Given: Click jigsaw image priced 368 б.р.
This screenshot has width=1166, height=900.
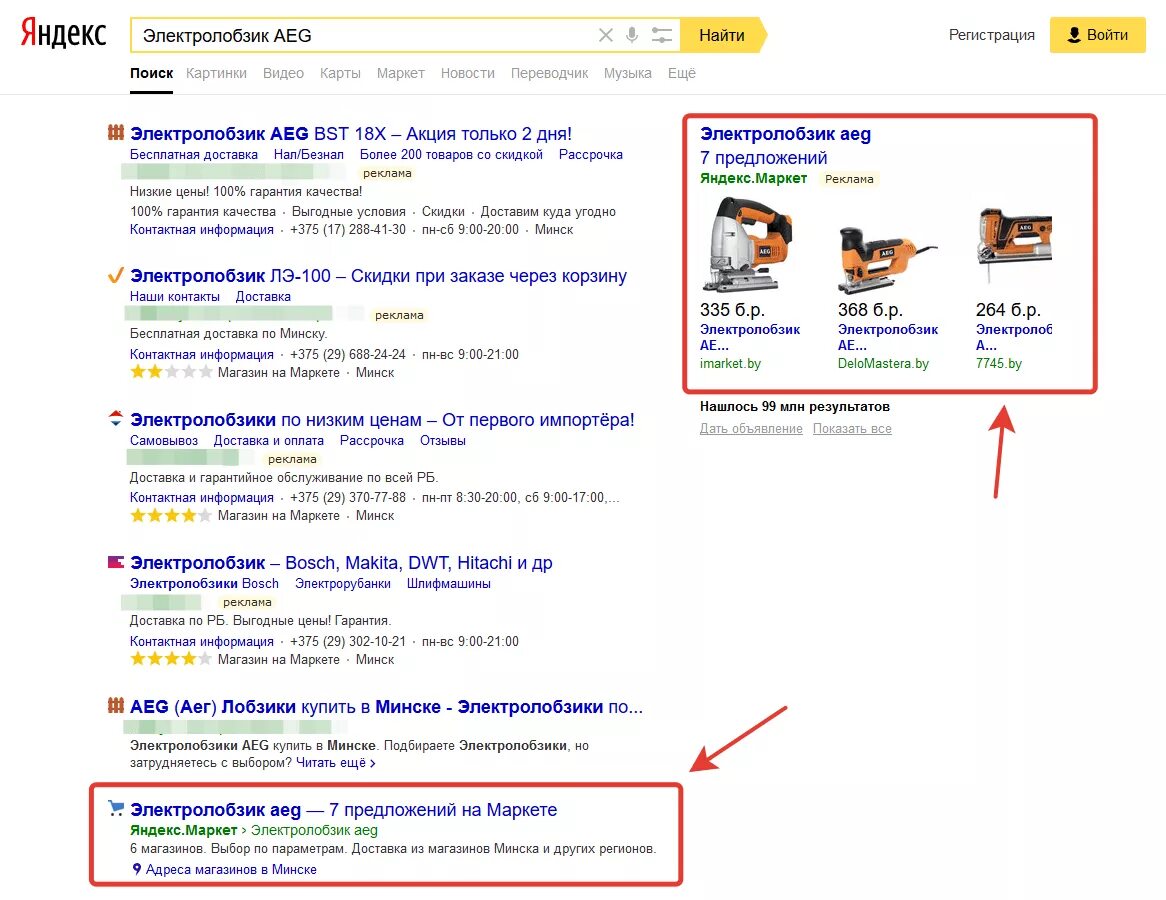Looking at the screenshot, I should (887, 259).
